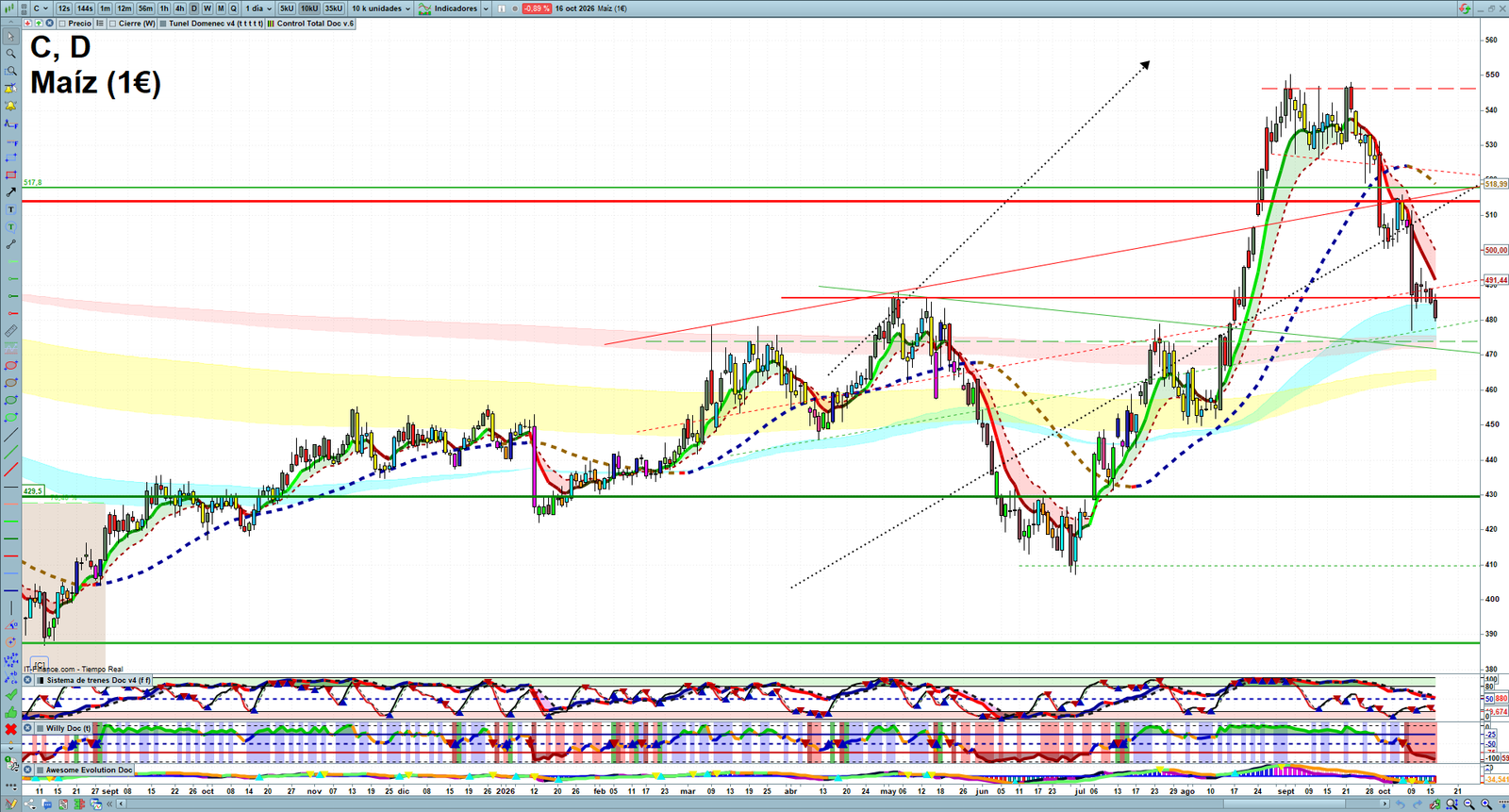Choose the red rectangle drawing tool

click(x=10, y=175)
